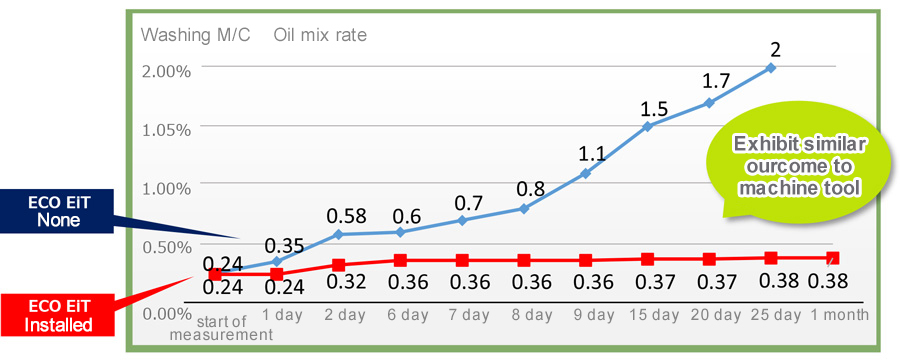Viewport: 900px width, 362px height.
Task: Select red square marker at 15 day
Action: pos(647,259)
